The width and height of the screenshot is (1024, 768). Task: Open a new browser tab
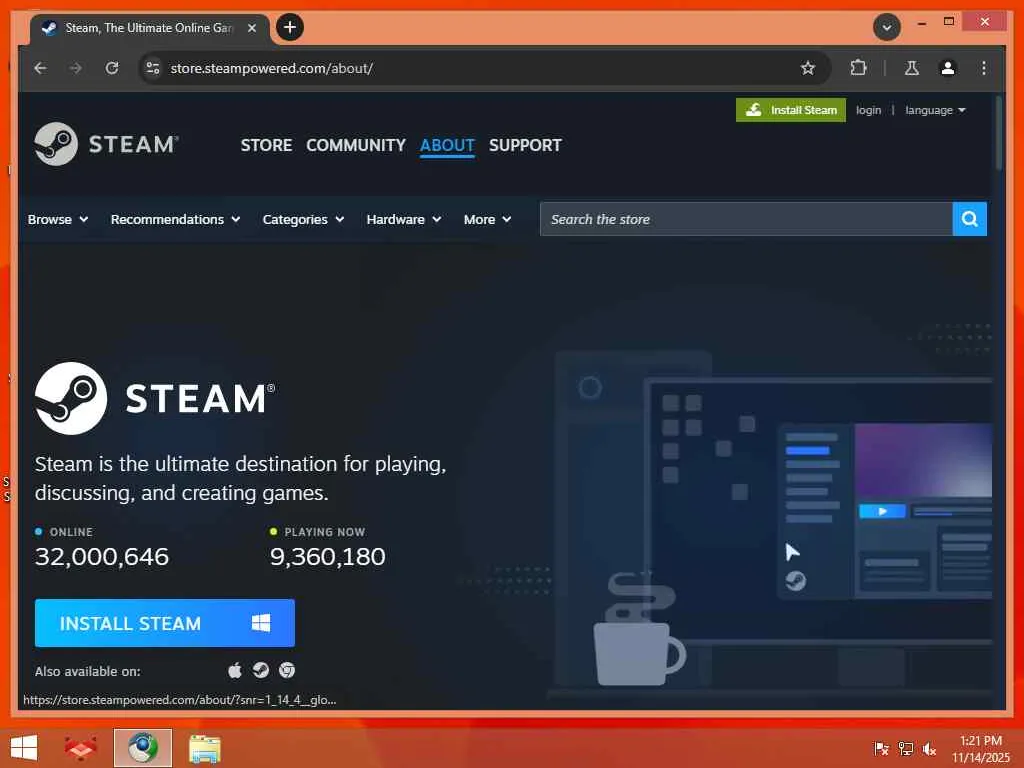click(x=290, y=27)
